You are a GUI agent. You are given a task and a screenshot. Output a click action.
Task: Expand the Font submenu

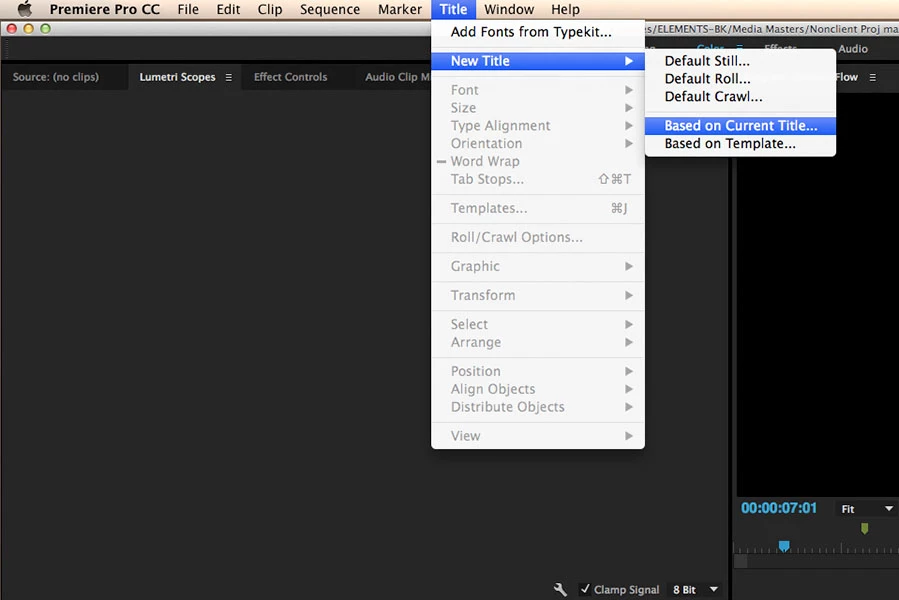(538, 90)
